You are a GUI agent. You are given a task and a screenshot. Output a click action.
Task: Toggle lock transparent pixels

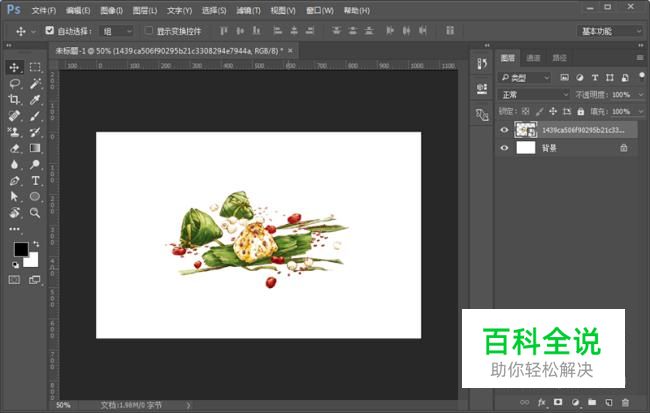(525, 111)
